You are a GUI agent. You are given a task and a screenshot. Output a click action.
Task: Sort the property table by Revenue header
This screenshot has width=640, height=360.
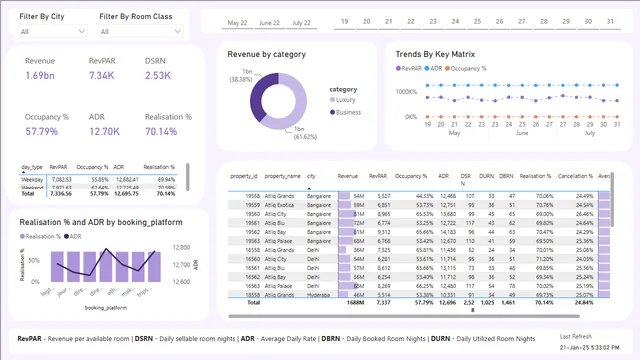point(347,176)
